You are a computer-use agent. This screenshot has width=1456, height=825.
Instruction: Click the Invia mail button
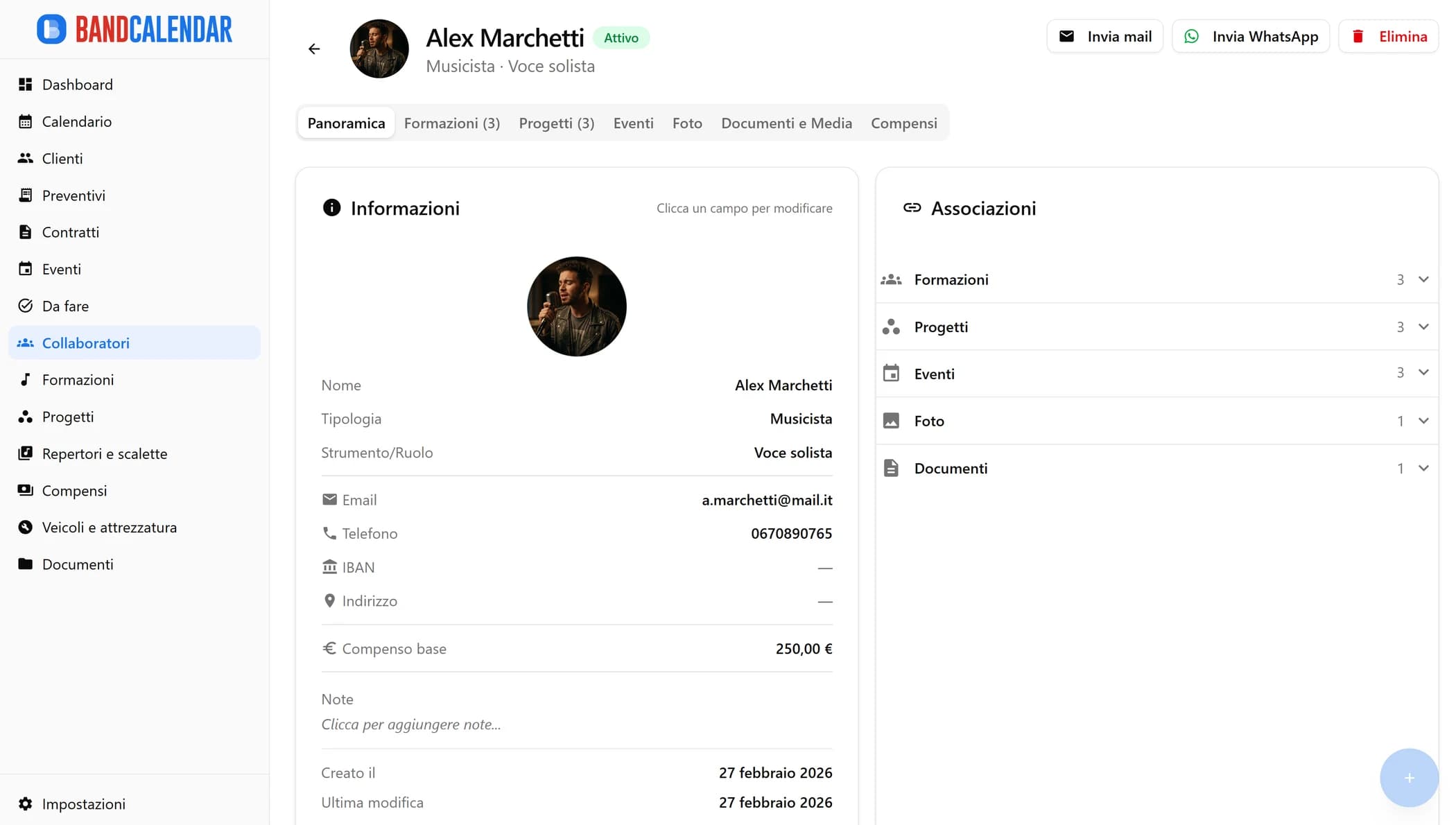(x=1104, y=36)
